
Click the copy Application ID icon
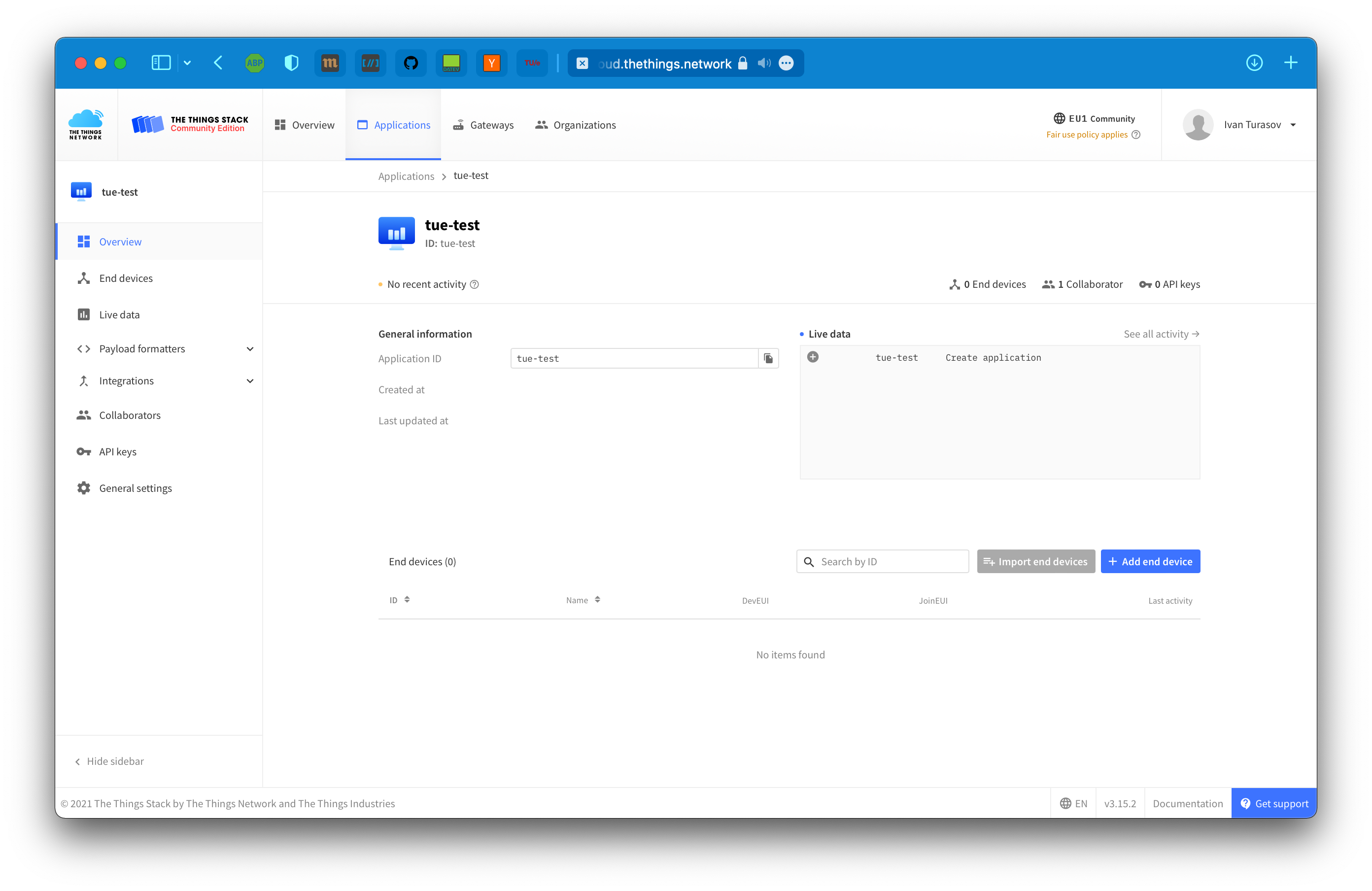tap(768, 358)
